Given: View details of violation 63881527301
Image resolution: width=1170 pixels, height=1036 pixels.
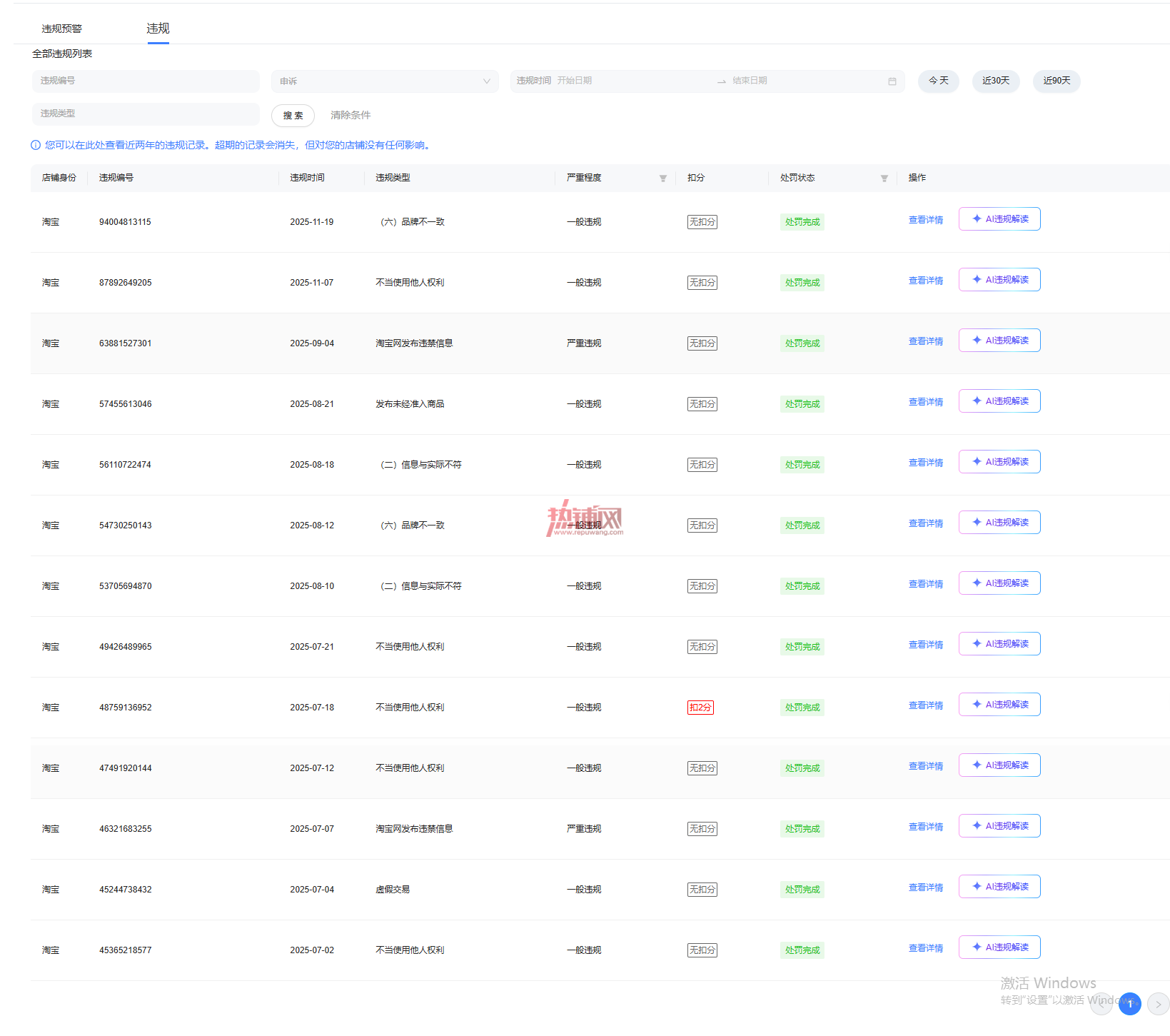Looking at the screenshot, I should [x=926, y=341].
